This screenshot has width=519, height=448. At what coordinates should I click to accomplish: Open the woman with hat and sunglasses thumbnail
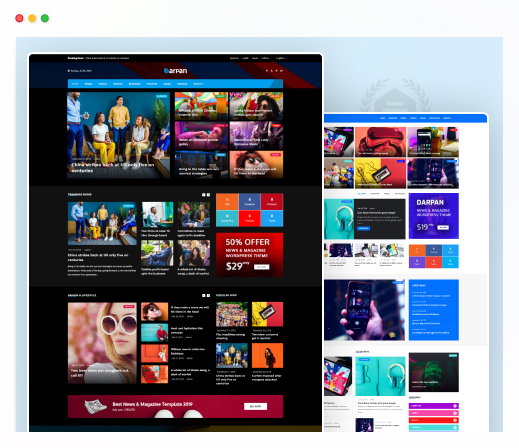(x=256, y=106)
